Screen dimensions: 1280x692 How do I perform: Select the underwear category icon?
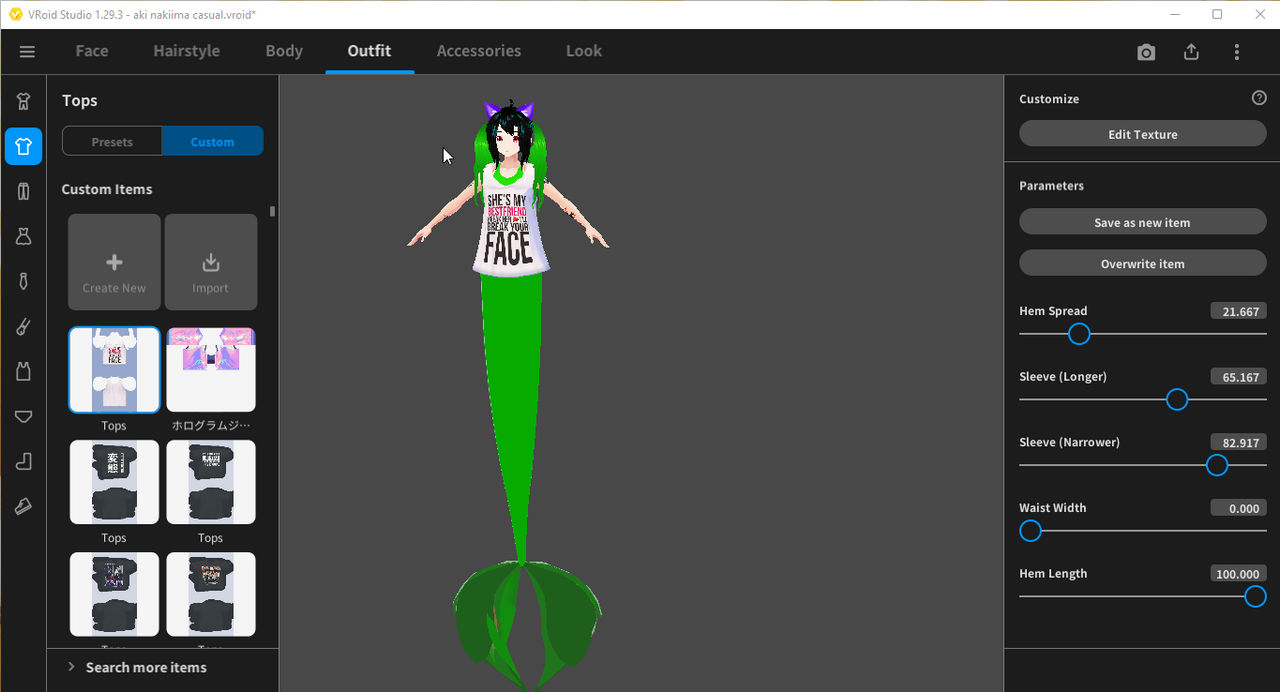(x=23, y=416)
